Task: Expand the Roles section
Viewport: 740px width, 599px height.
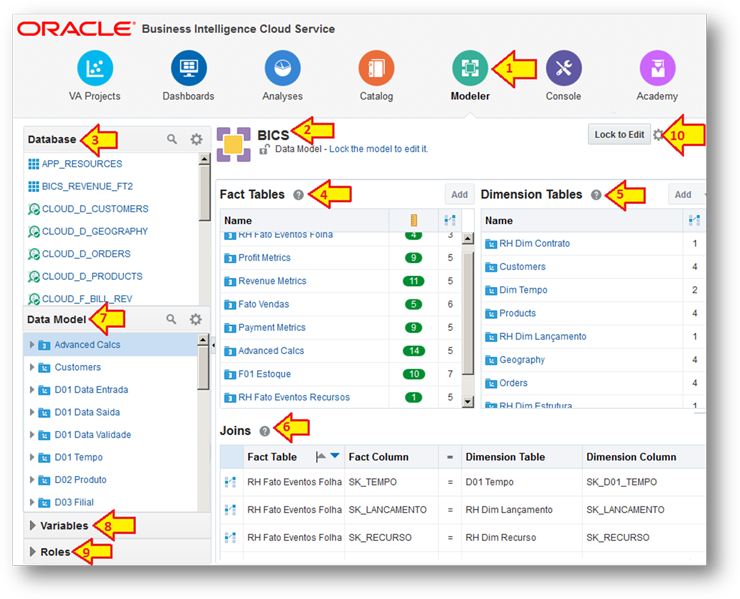Action: point(33,552)
